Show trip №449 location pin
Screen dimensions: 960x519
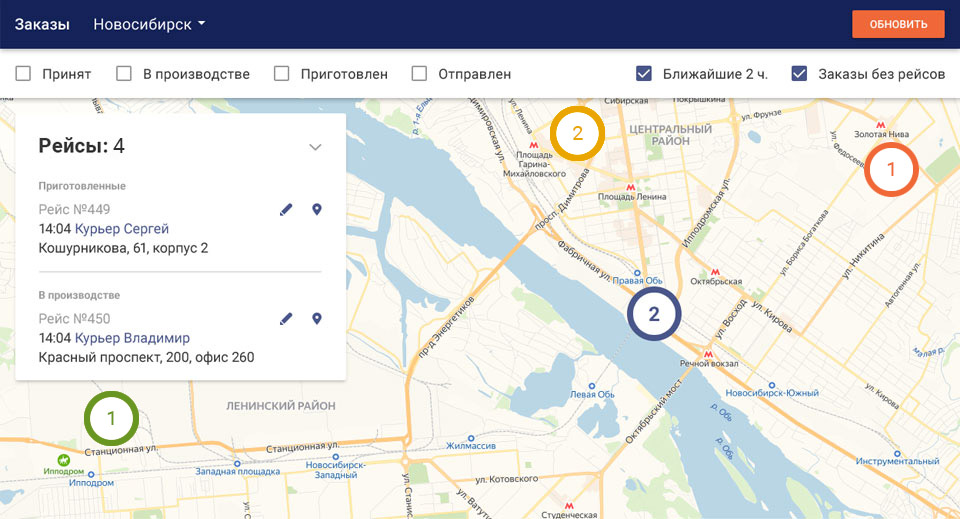(317, 209)
